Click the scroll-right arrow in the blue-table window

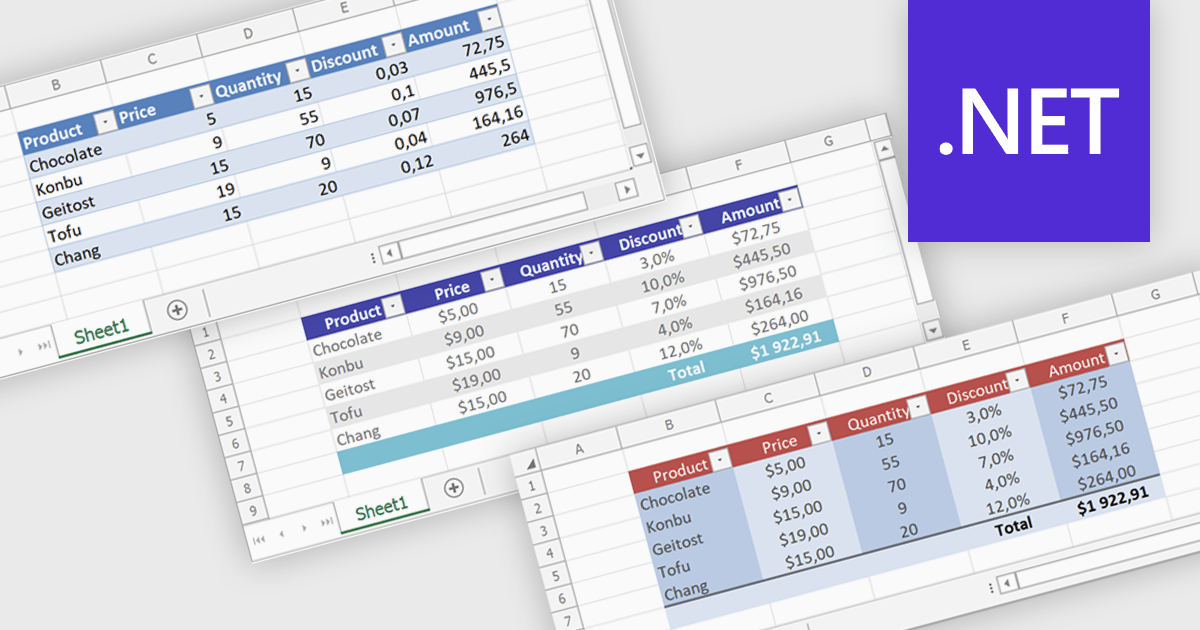coord(627,189)
